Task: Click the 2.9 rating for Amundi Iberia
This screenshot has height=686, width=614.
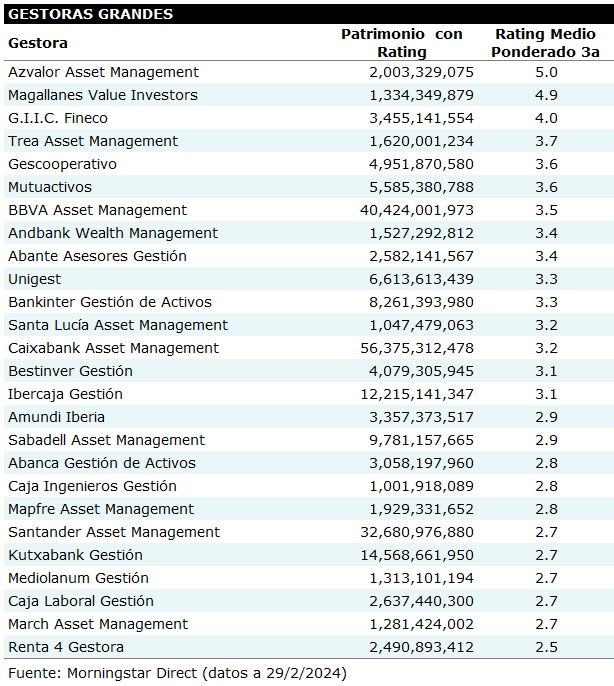Action: coord(546,417)
